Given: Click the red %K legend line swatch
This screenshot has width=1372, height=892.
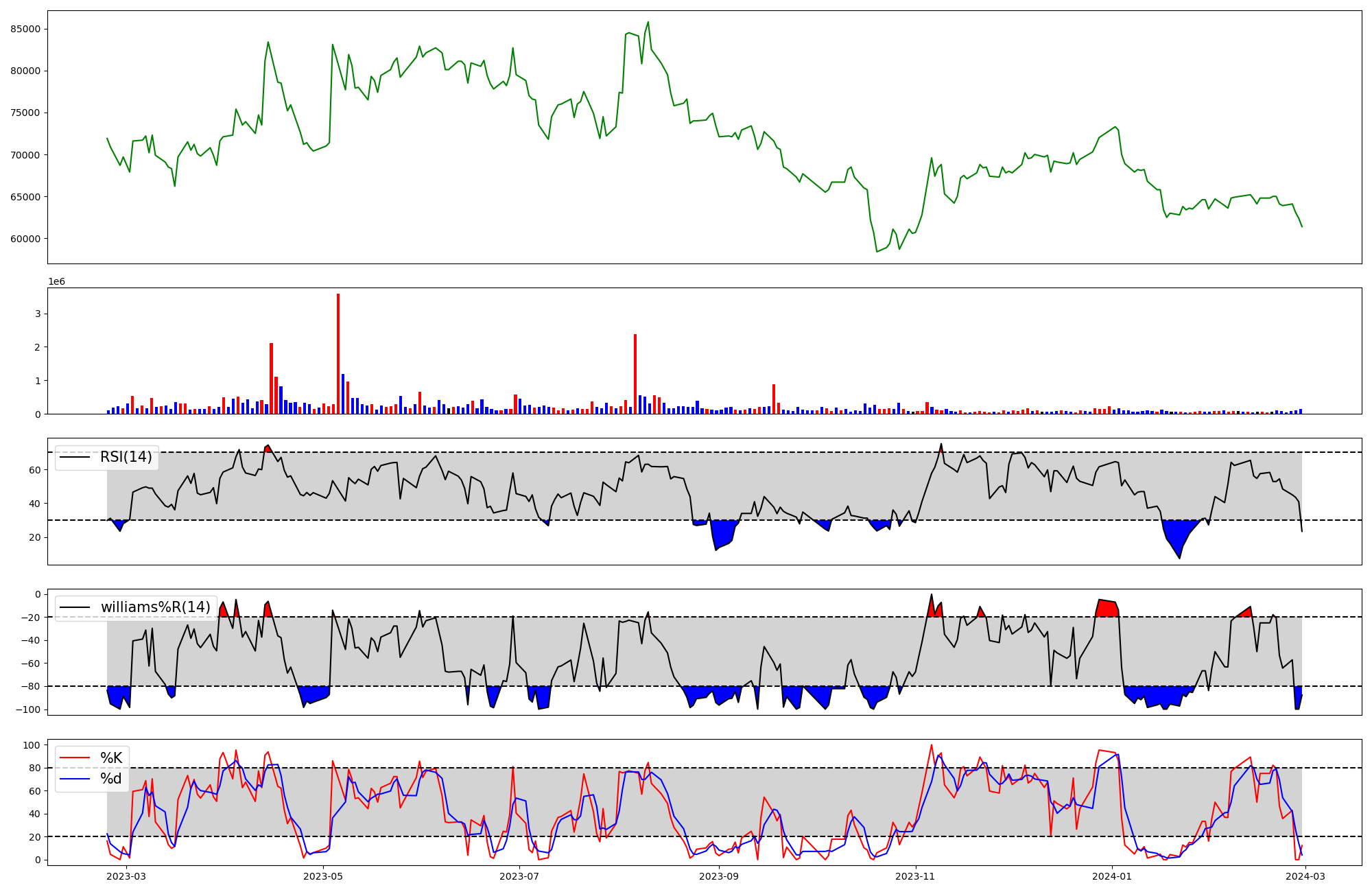Looking at the screenshot, I should click(x=75, y=758).
